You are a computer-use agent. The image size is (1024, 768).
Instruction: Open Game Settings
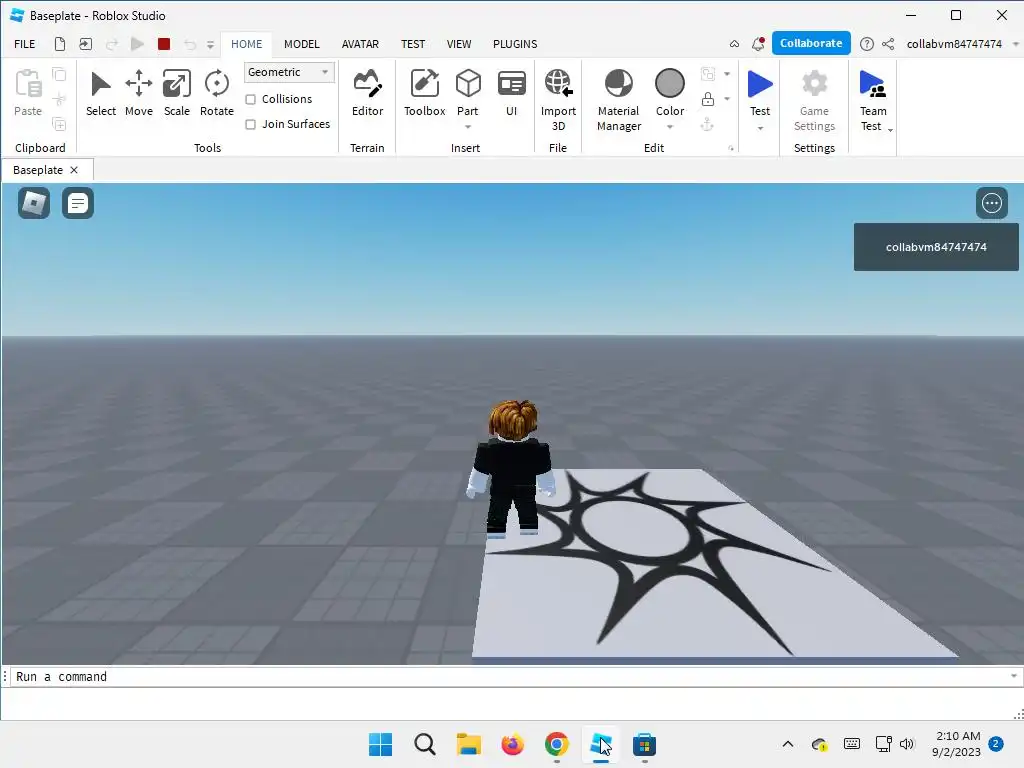coord(814,99)
